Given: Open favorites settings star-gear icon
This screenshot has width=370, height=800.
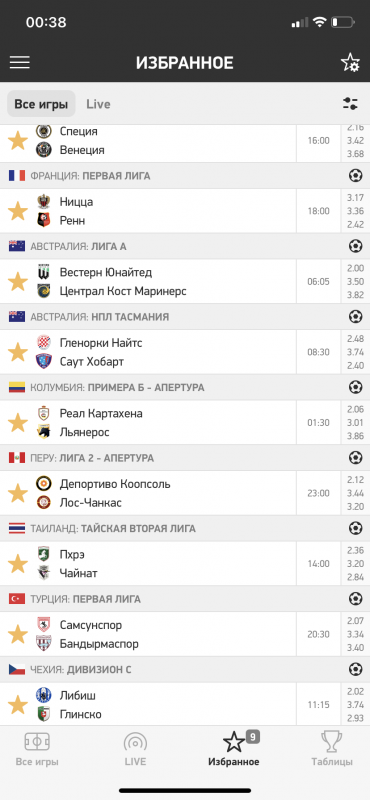Looking at the screenshot, I should point(350,63).
